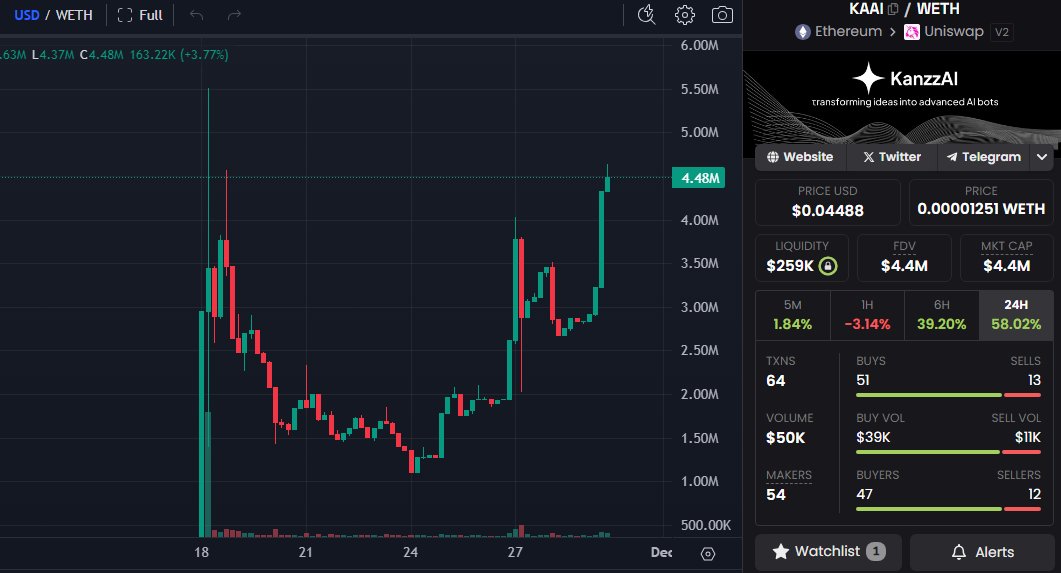The height and width of the screenshot is (573, 1061).
Task: Click the 4.48M current price label
Action: pos(698,178)
